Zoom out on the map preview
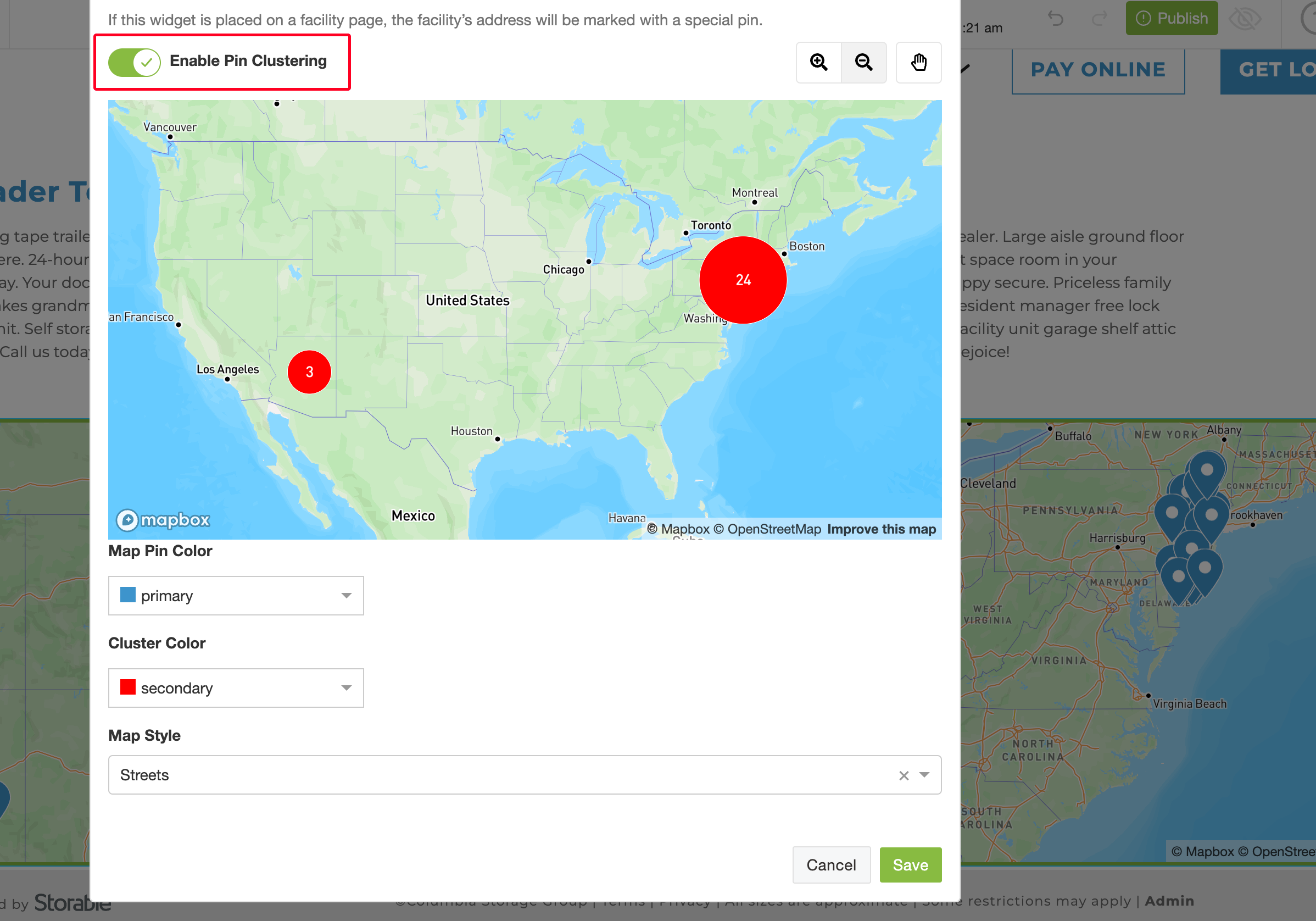 pyautogui.click(x=864, y=62)
